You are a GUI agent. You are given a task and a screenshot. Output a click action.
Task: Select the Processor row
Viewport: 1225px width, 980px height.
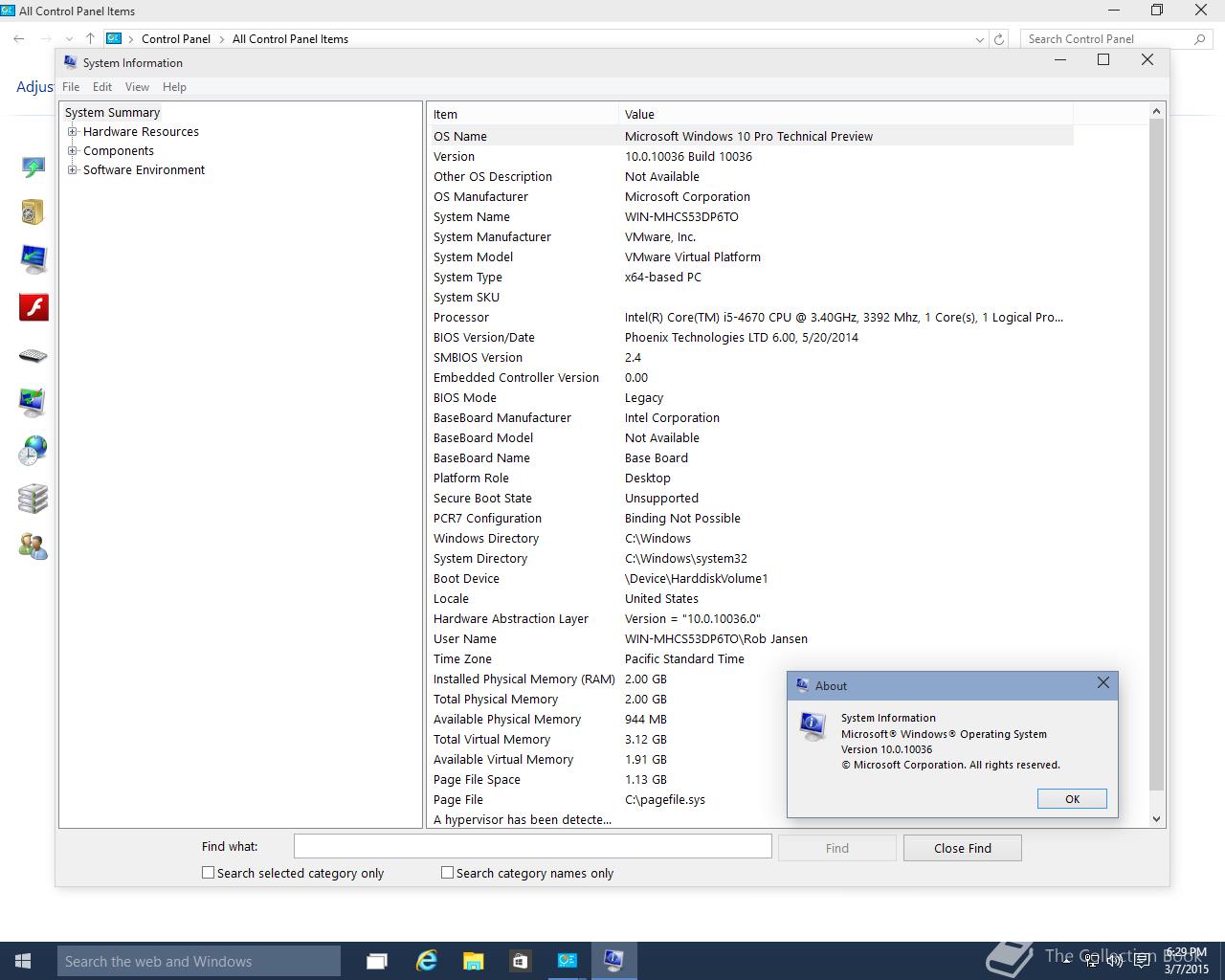750,317
